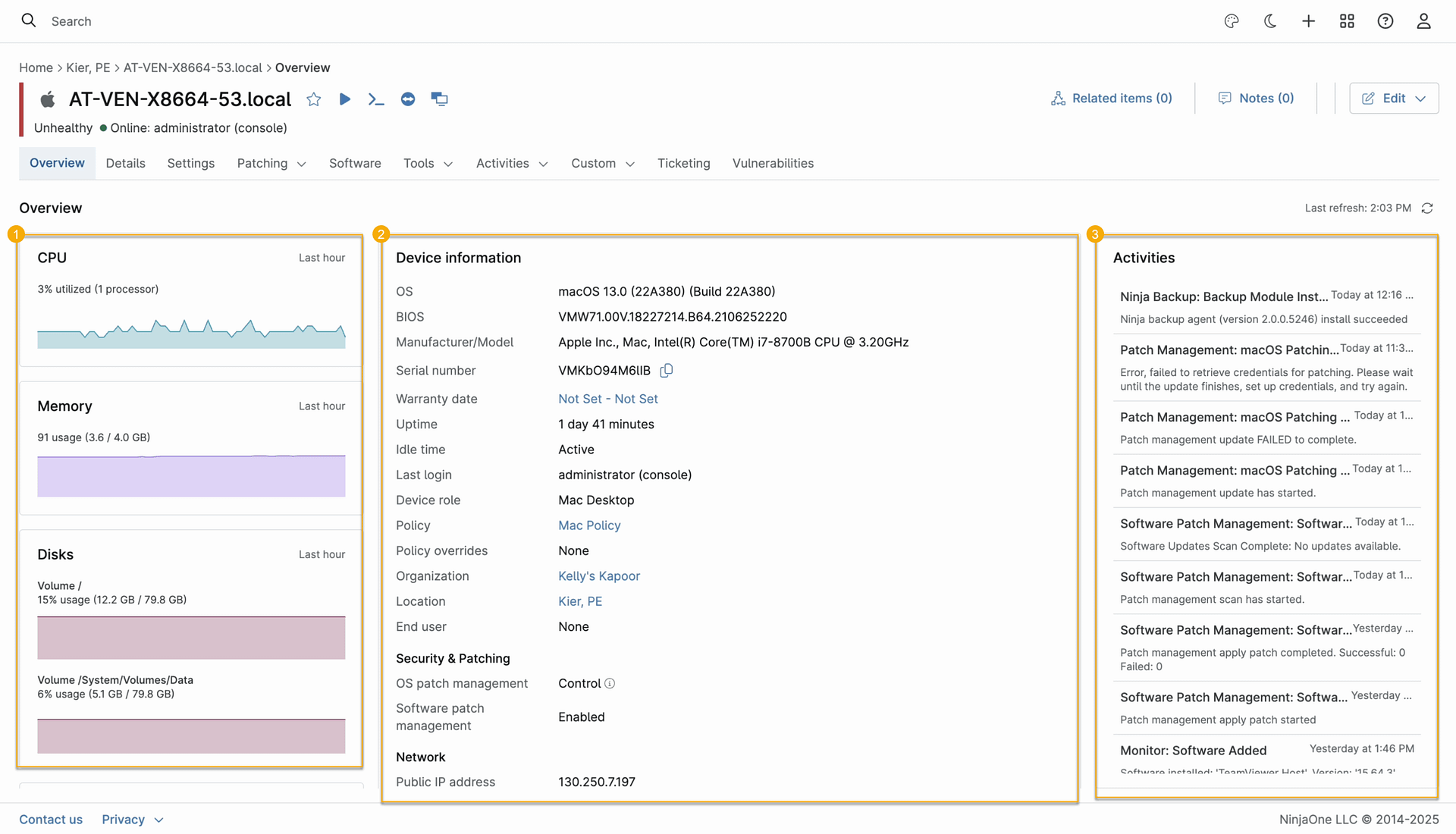Expand the Privacy footer dropdown
Image resolution: width=1456 pixels, height=834 pixels.
[x=158, y=820]
